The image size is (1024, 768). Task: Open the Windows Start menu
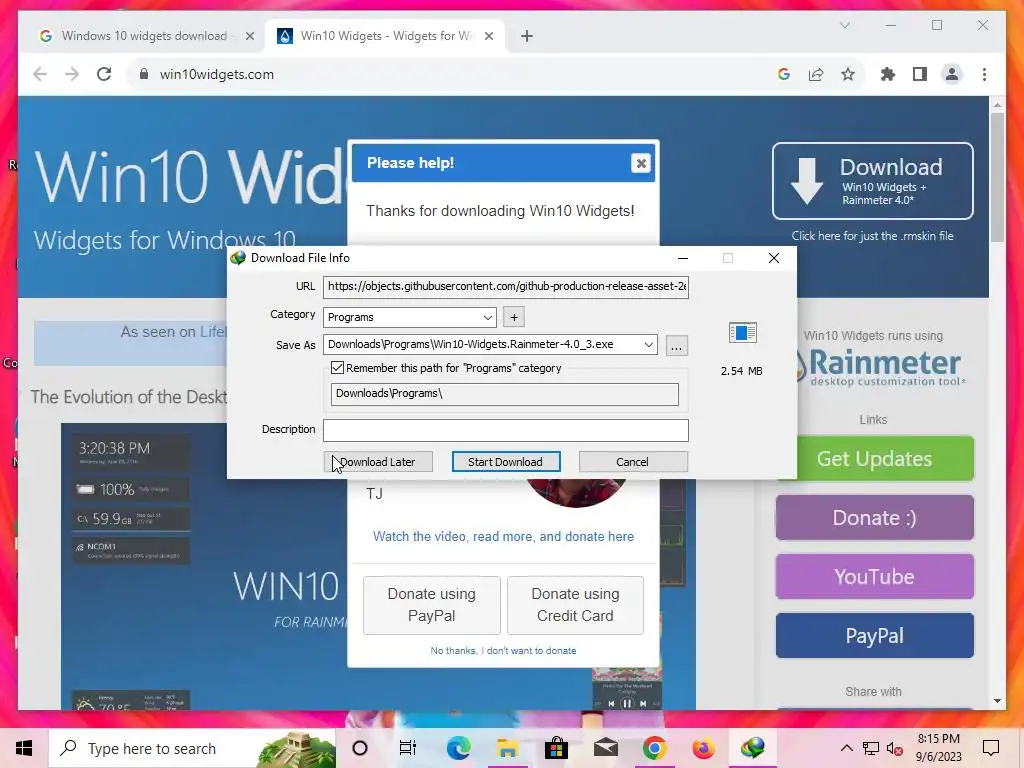[24, 748]
